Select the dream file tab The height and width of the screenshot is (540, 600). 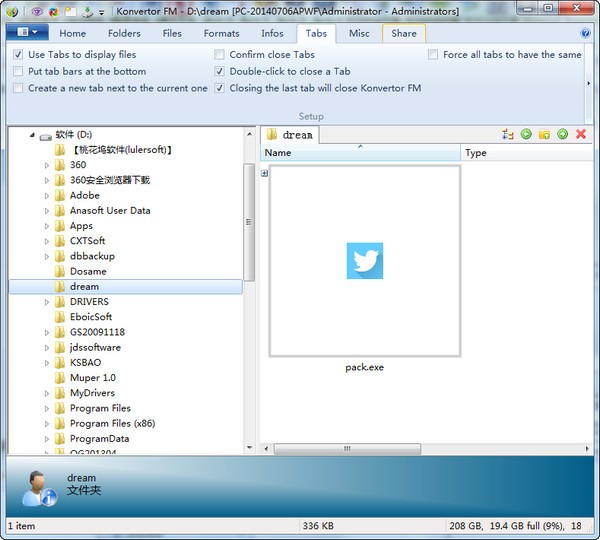[290, 135]
